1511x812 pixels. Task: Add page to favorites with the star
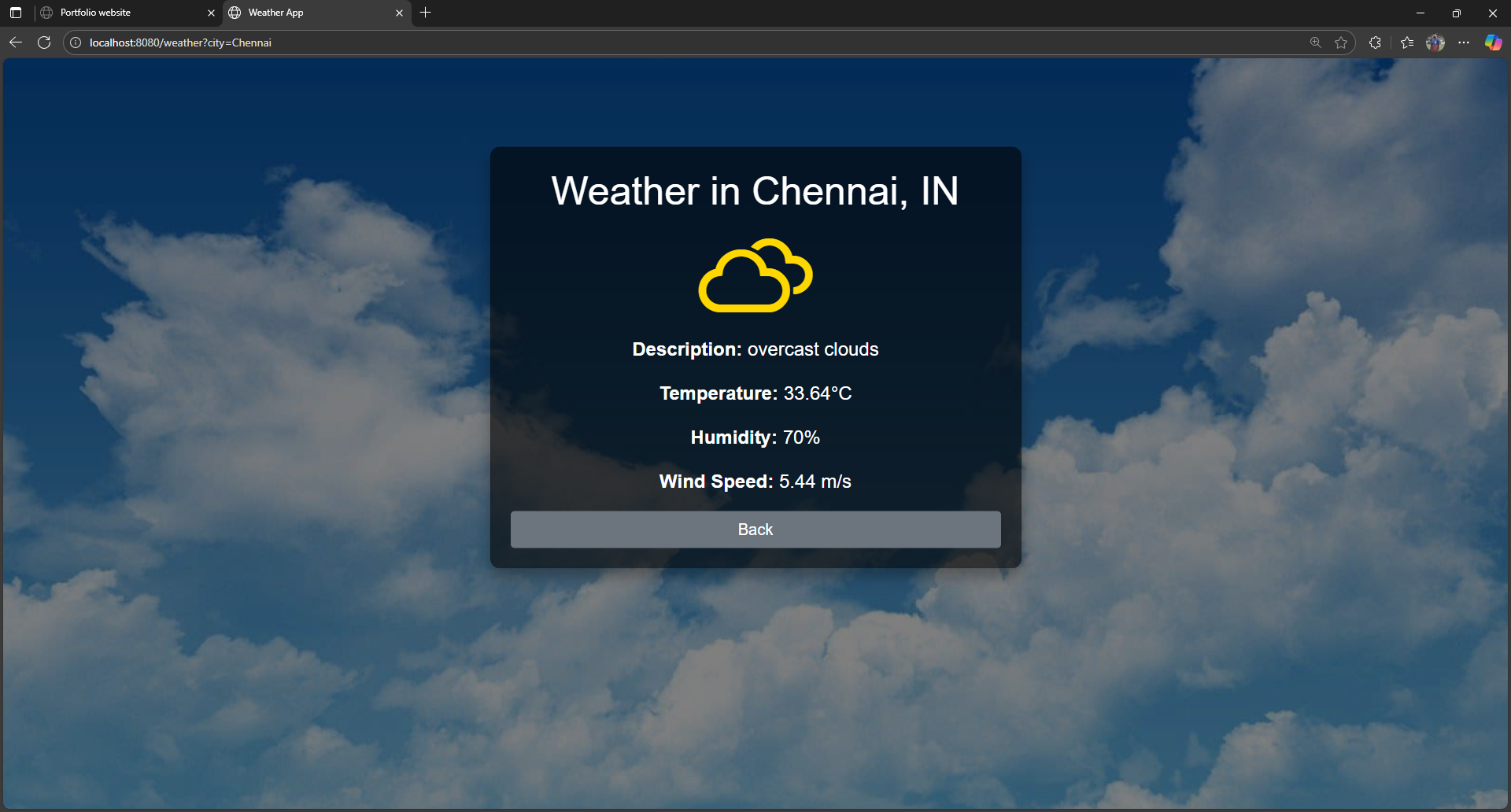pyautogui.click(x=1341, y=42)
